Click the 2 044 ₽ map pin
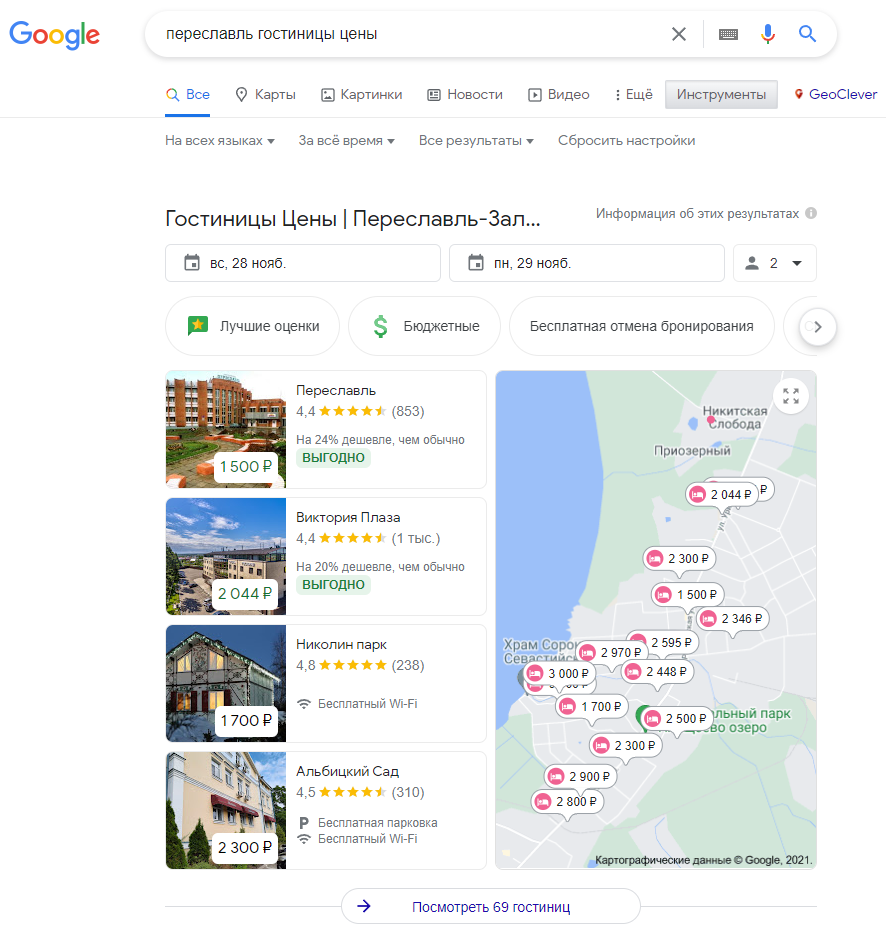This screenshot has height=928, width=886. 722,495
